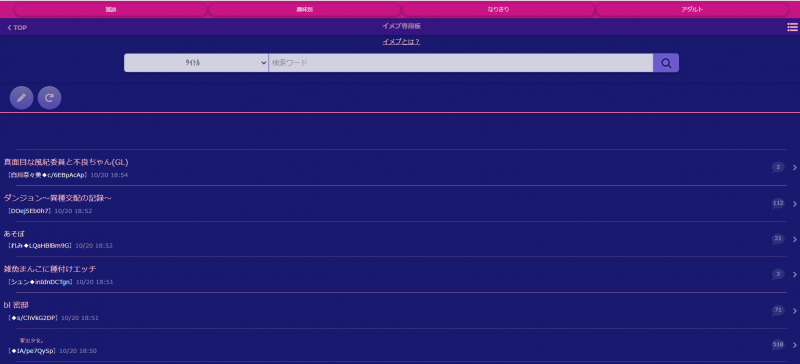Switch to the 雑談 tab

[111, 9]
